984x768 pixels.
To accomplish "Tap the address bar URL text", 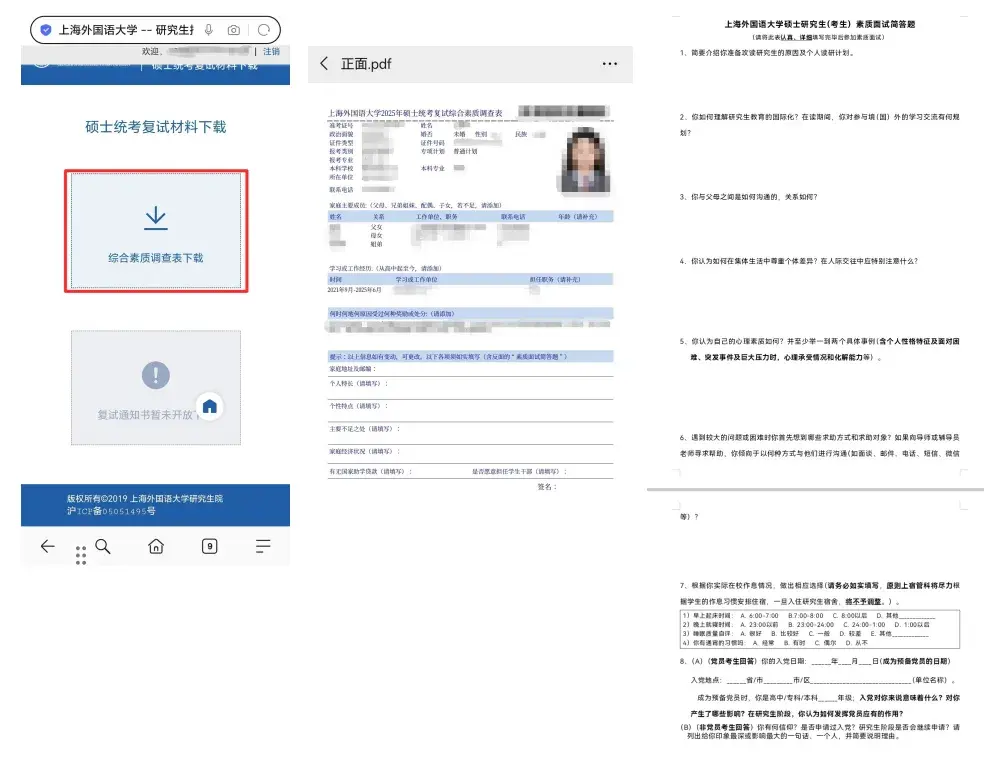I will pos(125,30).
